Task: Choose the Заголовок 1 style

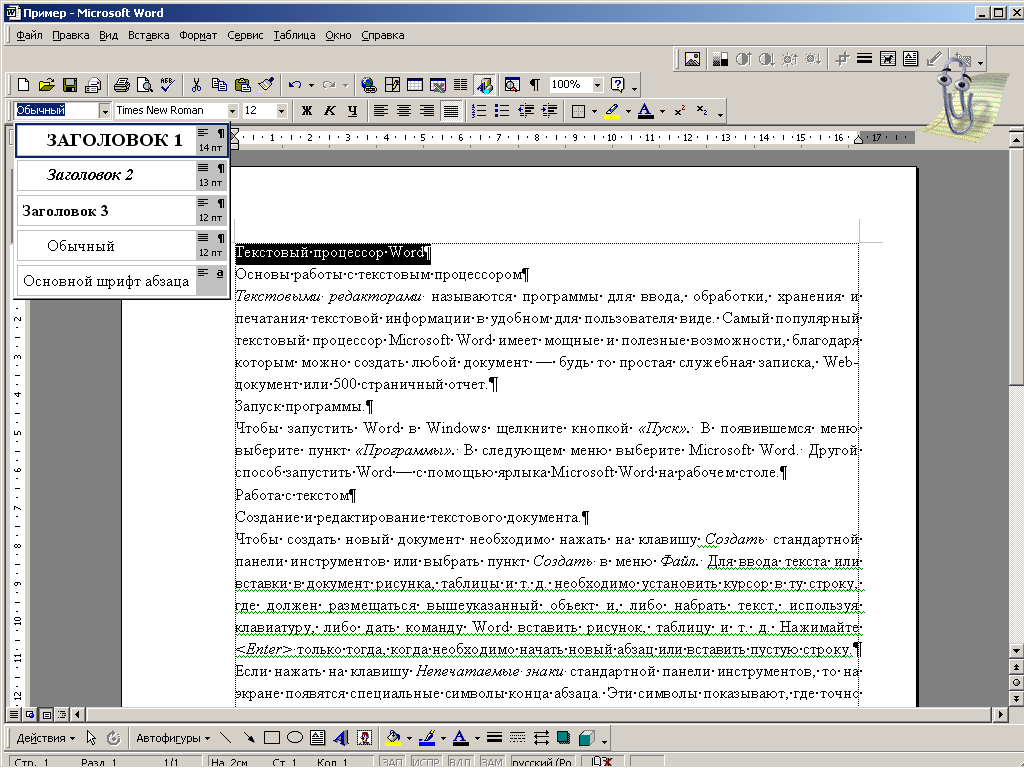Action: [121, 140]
